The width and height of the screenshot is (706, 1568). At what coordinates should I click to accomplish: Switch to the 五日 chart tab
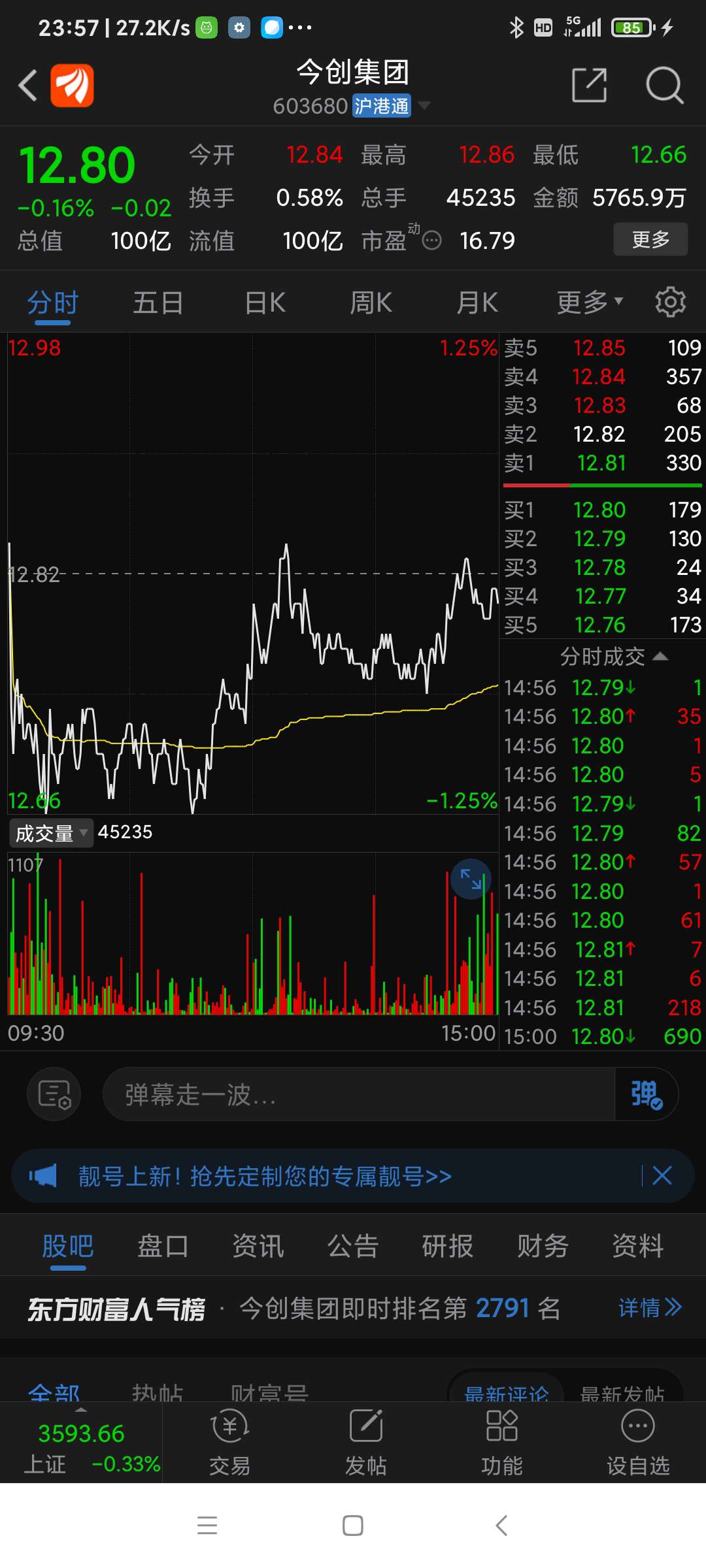158,303
